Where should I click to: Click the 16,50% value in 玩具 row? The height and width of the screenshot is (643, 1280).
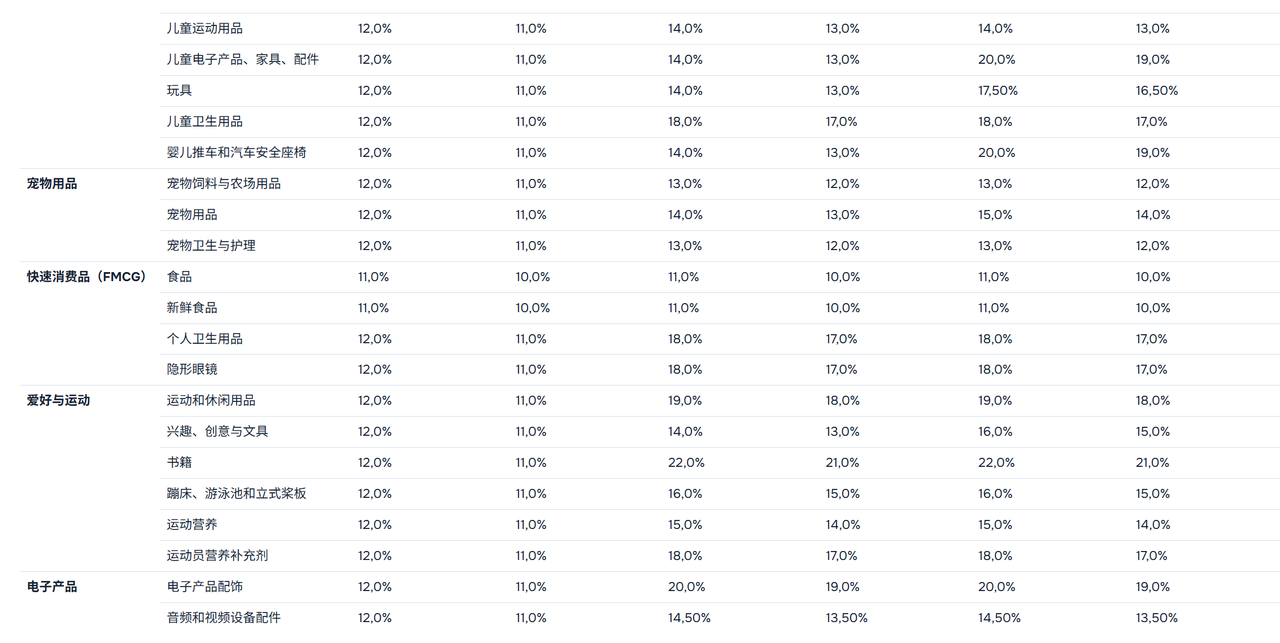[1156, 91]
